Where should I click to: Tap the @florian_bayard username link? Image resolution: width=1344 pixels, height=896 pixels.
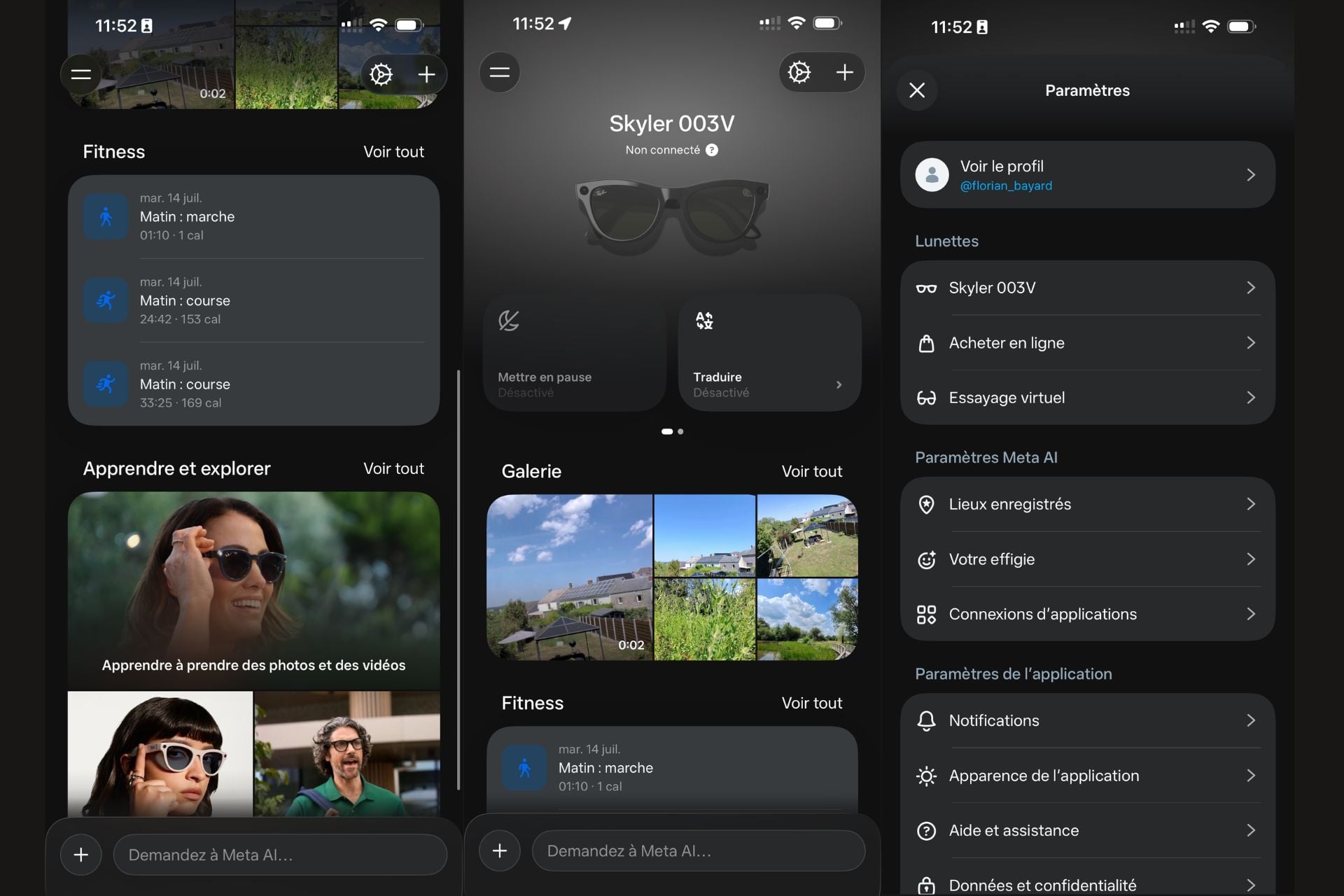[1006, 185]
